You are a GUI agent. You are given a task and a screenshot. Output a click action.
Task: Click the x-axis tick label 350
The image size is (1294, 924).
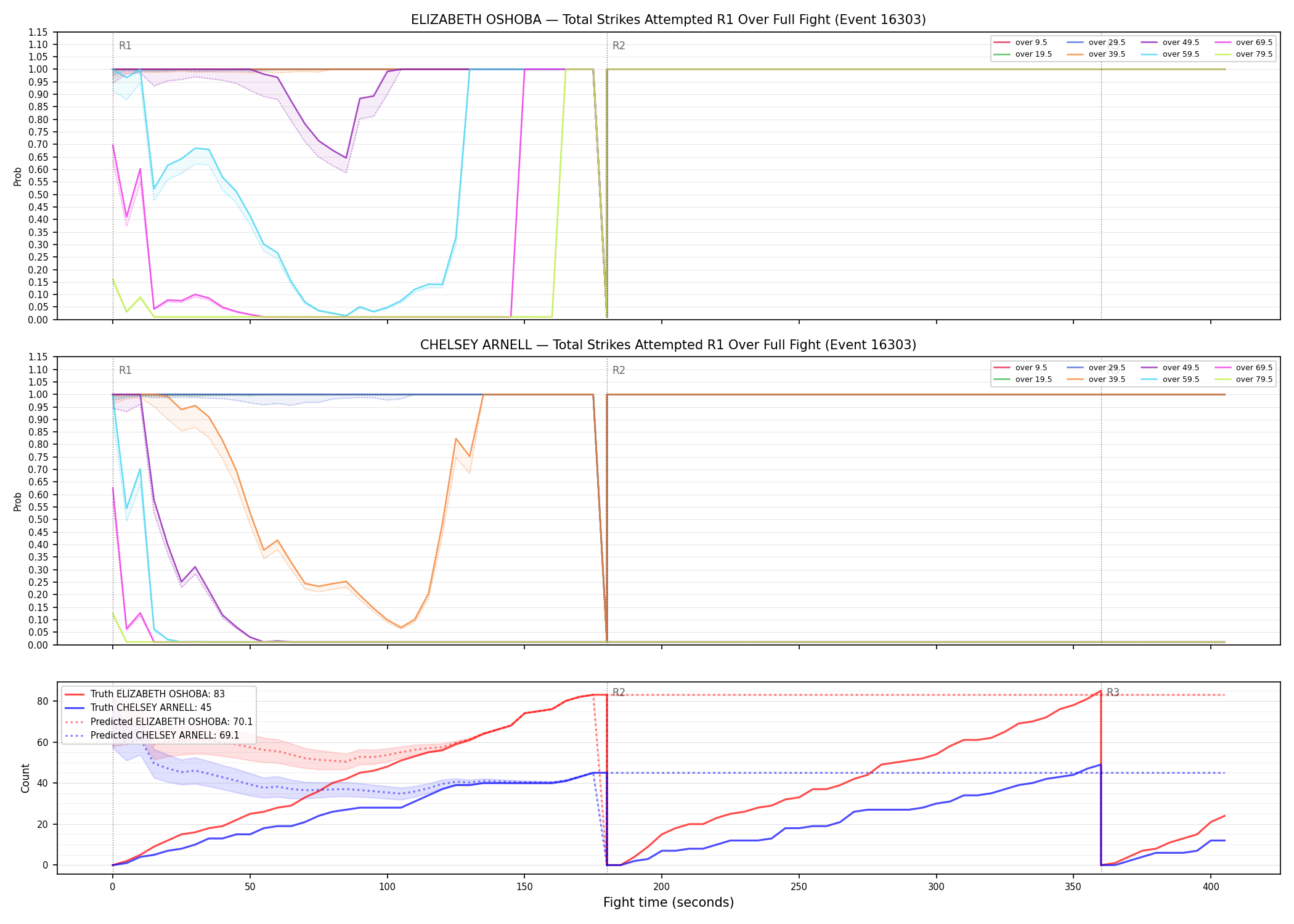pyautogui.click(x=1073, y=887)
